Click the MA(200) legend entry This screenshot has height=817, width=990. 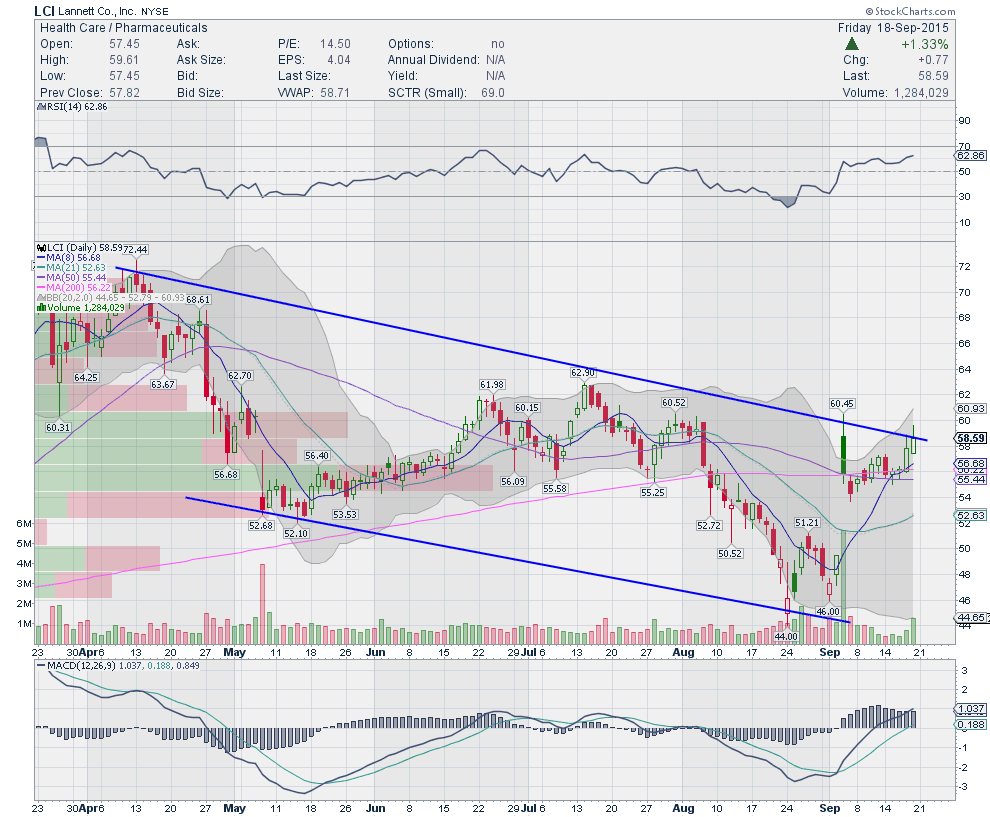click(x=74, y=288)
